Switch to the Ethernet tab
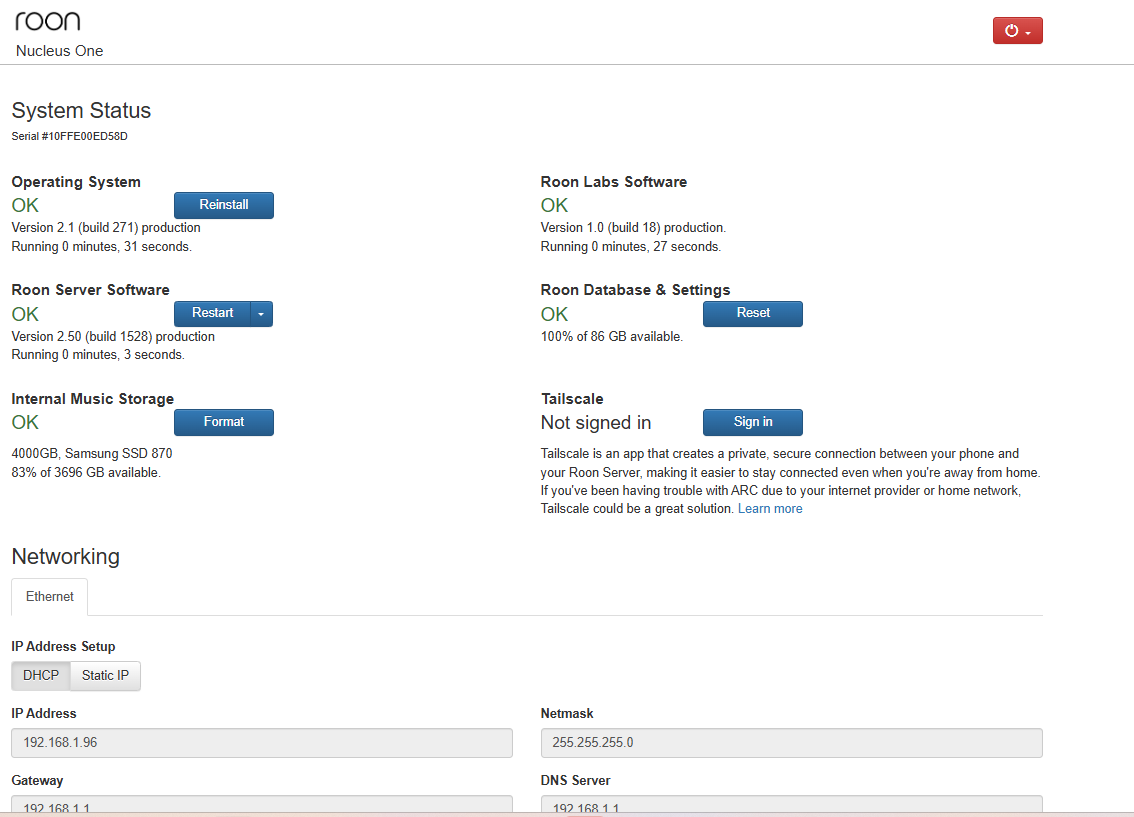This screenshot has height=817, width=1134. (x=50, y=596)
